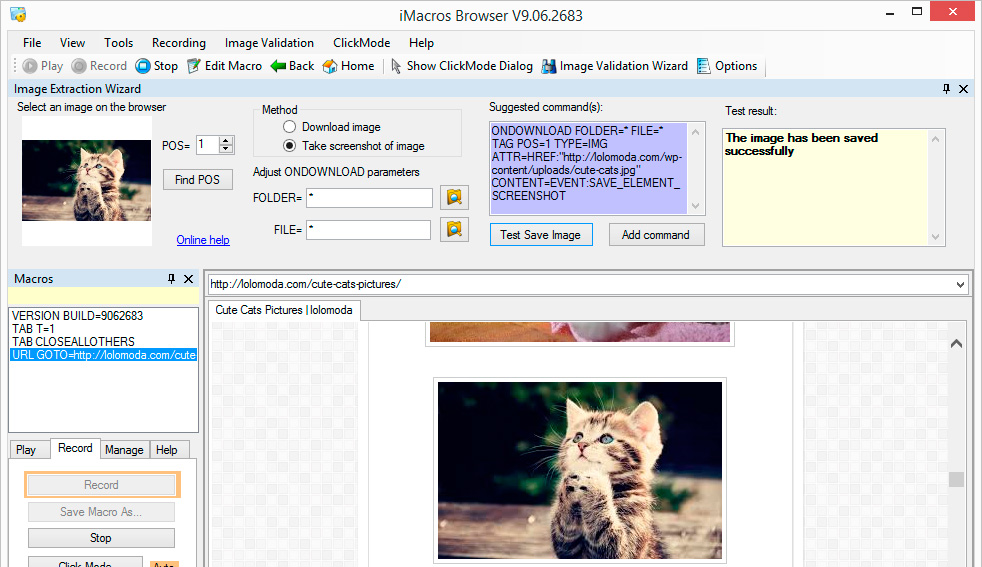Viewport: 982px width, 567px height.
Task: Click the Add command button
Action: tap(656, 235)
